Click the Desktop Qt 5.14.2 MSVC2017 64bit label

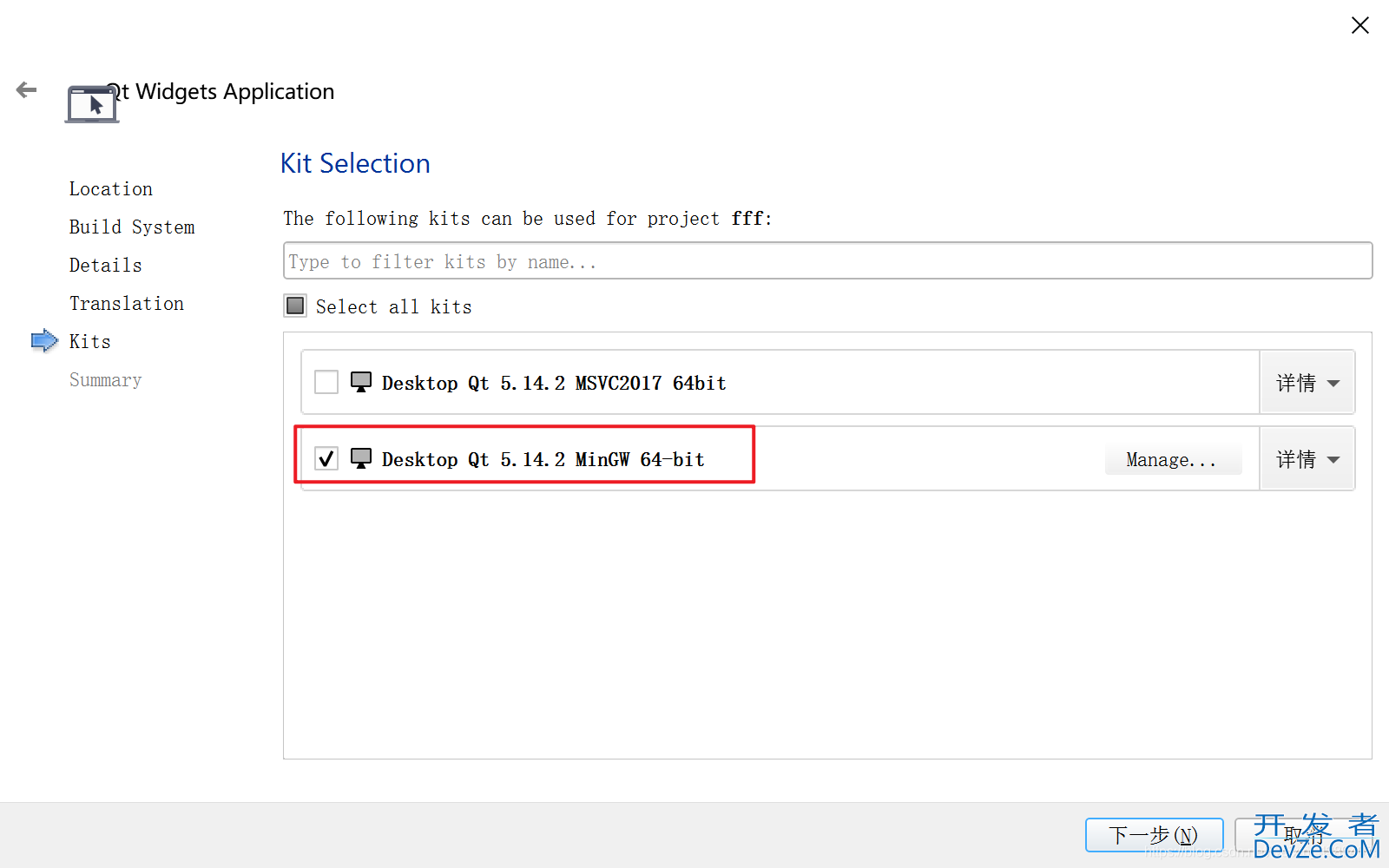click(x=554, y=383)
